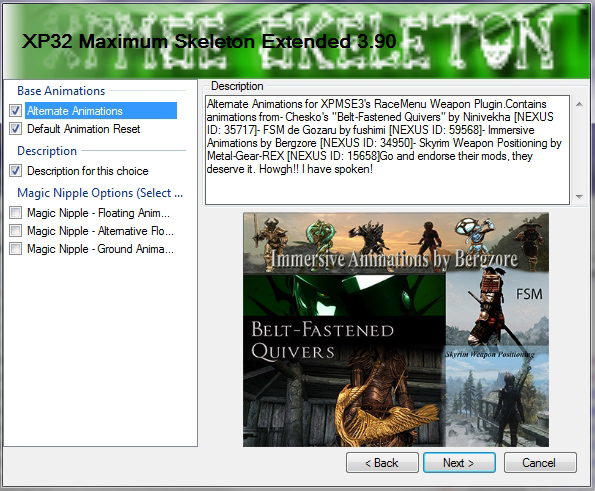This screenshot has width=595, height=491.
Task: Select the Magic Nipple - Floating Anim label
Action: 98,213
